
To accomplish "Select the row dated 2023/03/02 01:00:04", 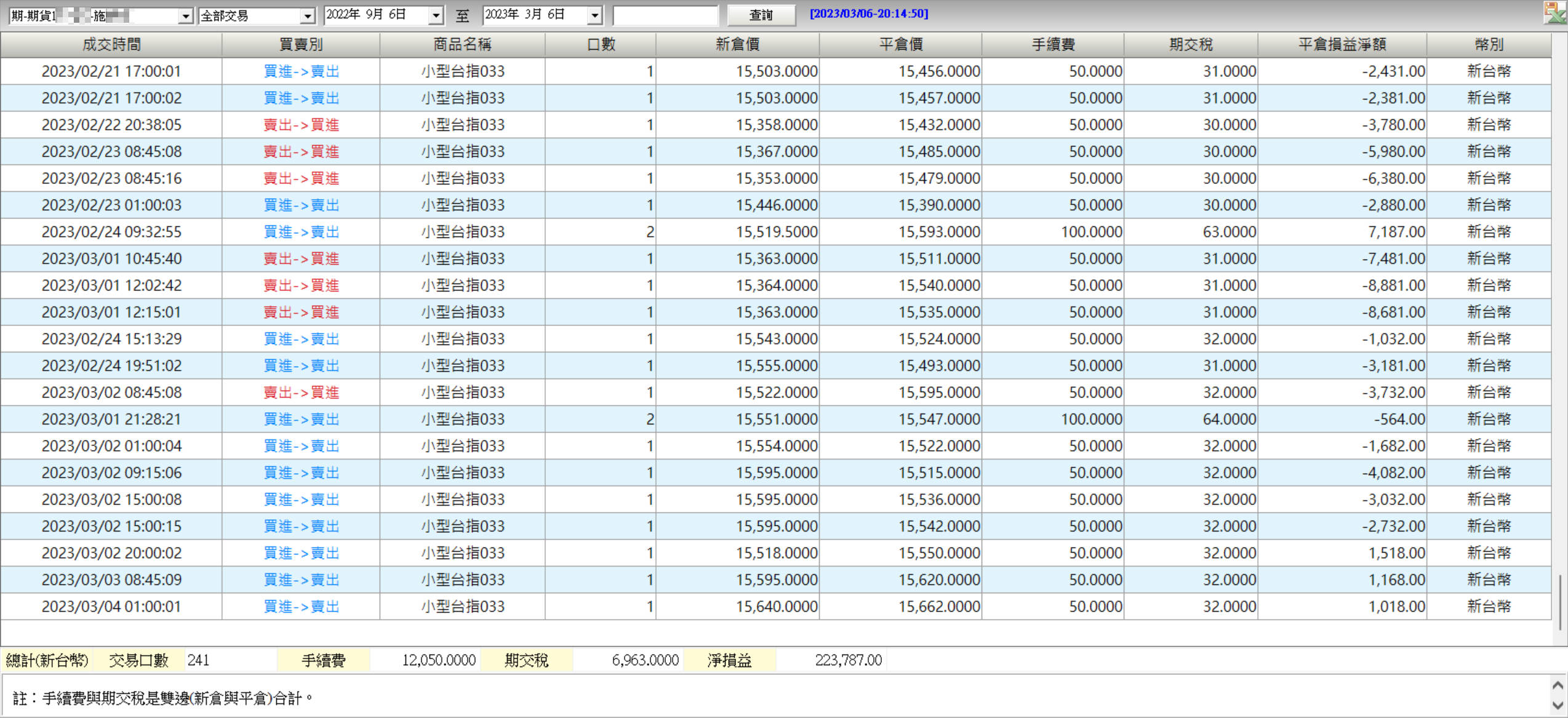I will pos(775,446).
